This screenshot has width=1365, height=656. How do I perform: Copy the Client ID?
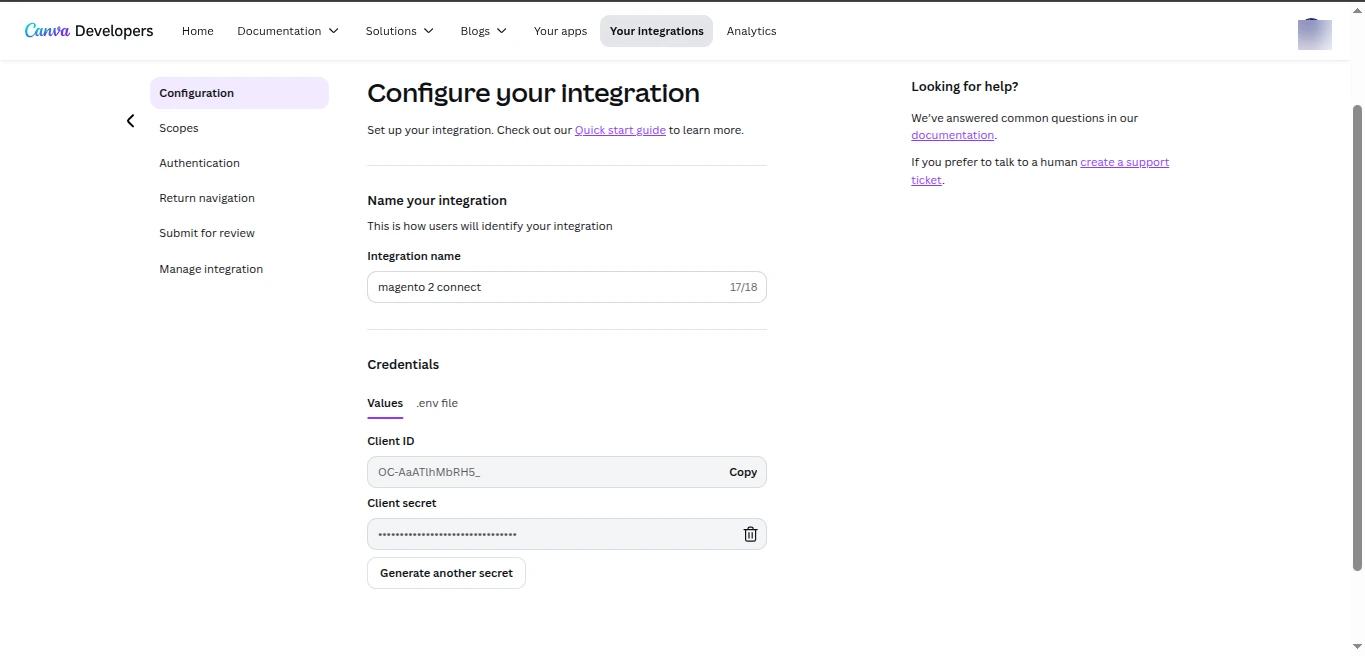coord(743,472)
